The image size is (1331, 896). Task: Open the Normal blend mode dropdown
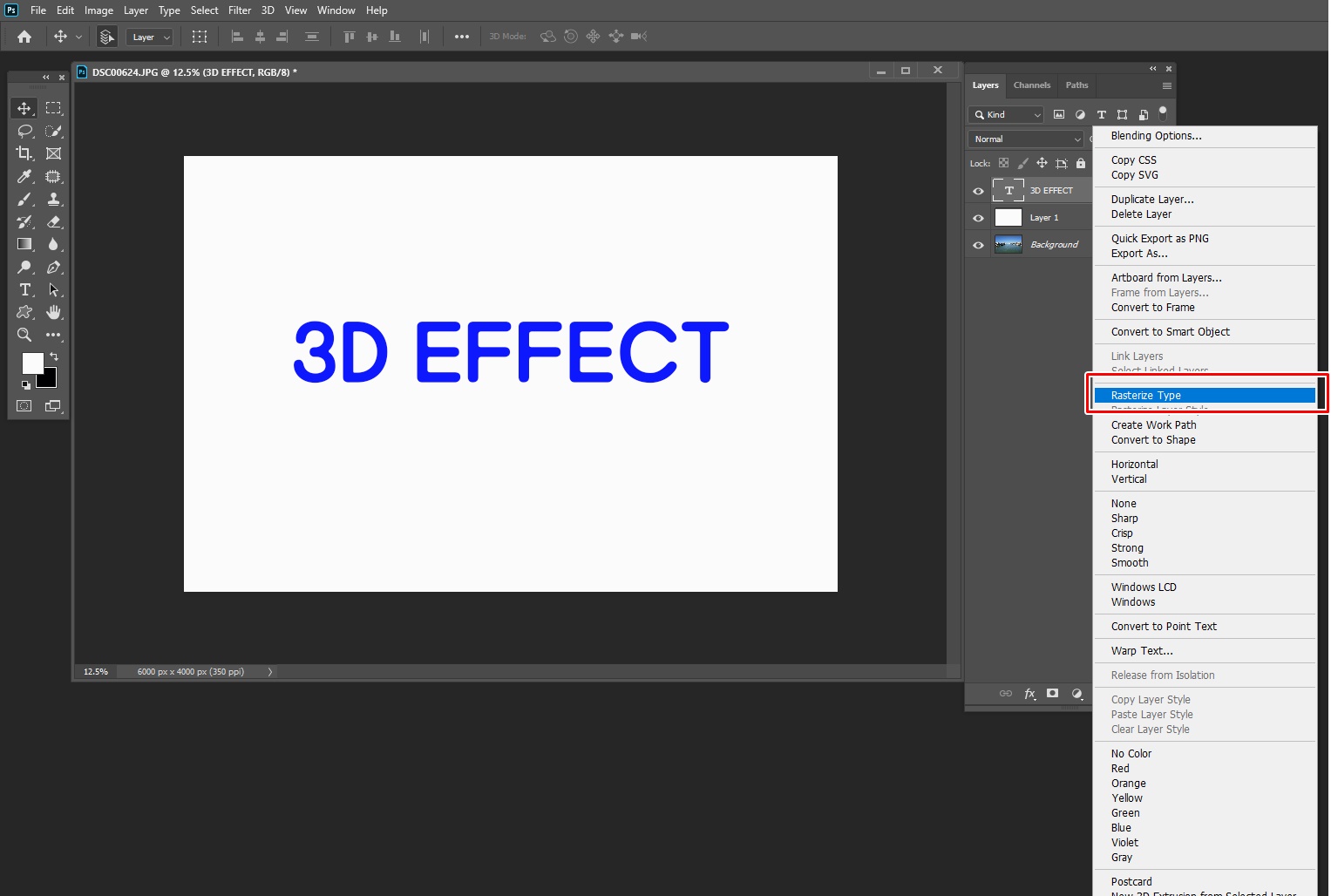pyautogui.click(x=1027, y=139)
